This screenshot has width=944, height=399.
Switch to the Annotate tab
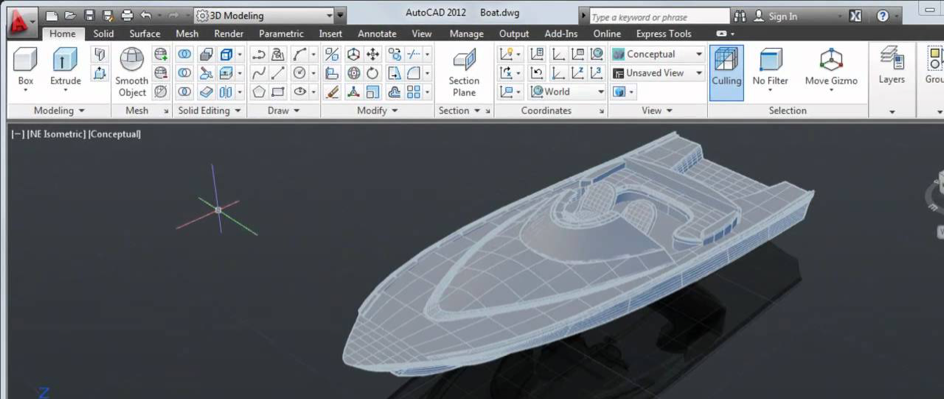click(x=377, y=34)
